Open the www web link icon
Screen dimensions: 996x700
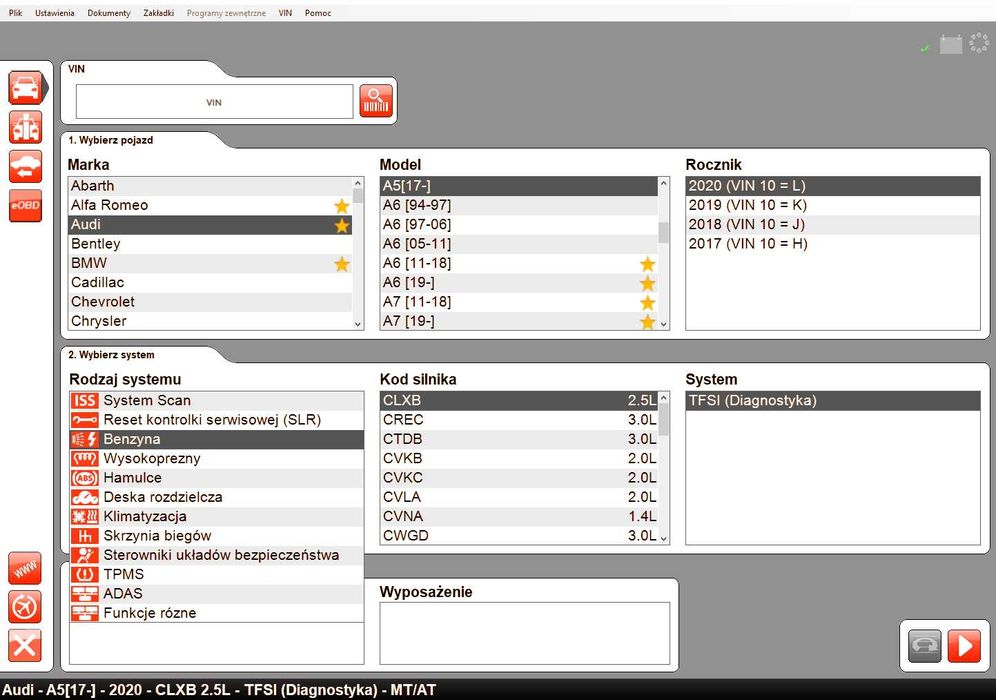[x=25, y=569]
